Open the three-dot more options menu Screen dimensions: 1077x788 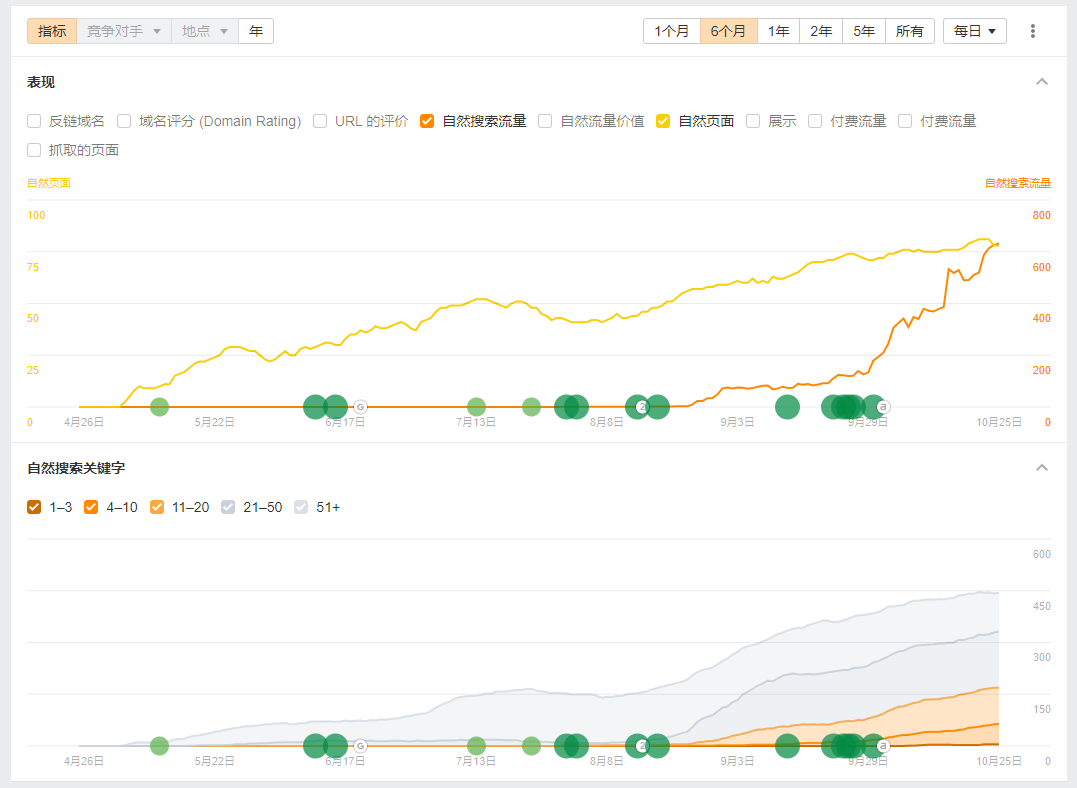tap(1033, 31)
